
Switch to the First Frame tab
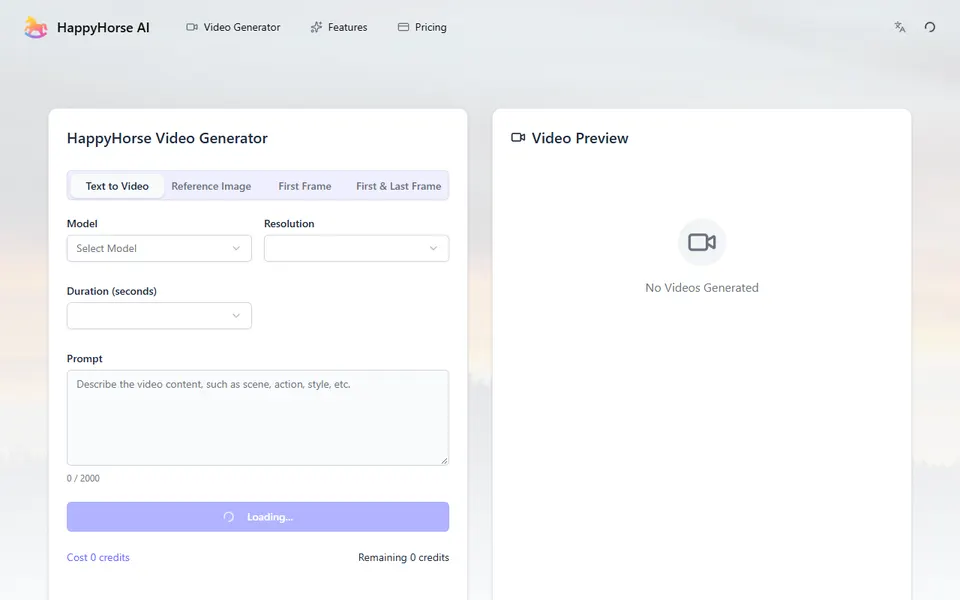click(x=305, y=186)
